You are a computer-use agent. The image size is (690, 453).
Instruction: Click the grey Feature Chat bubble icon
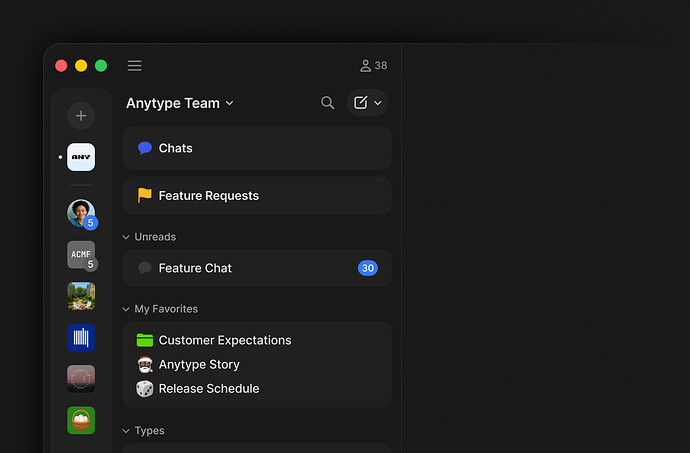click(144, 268)
